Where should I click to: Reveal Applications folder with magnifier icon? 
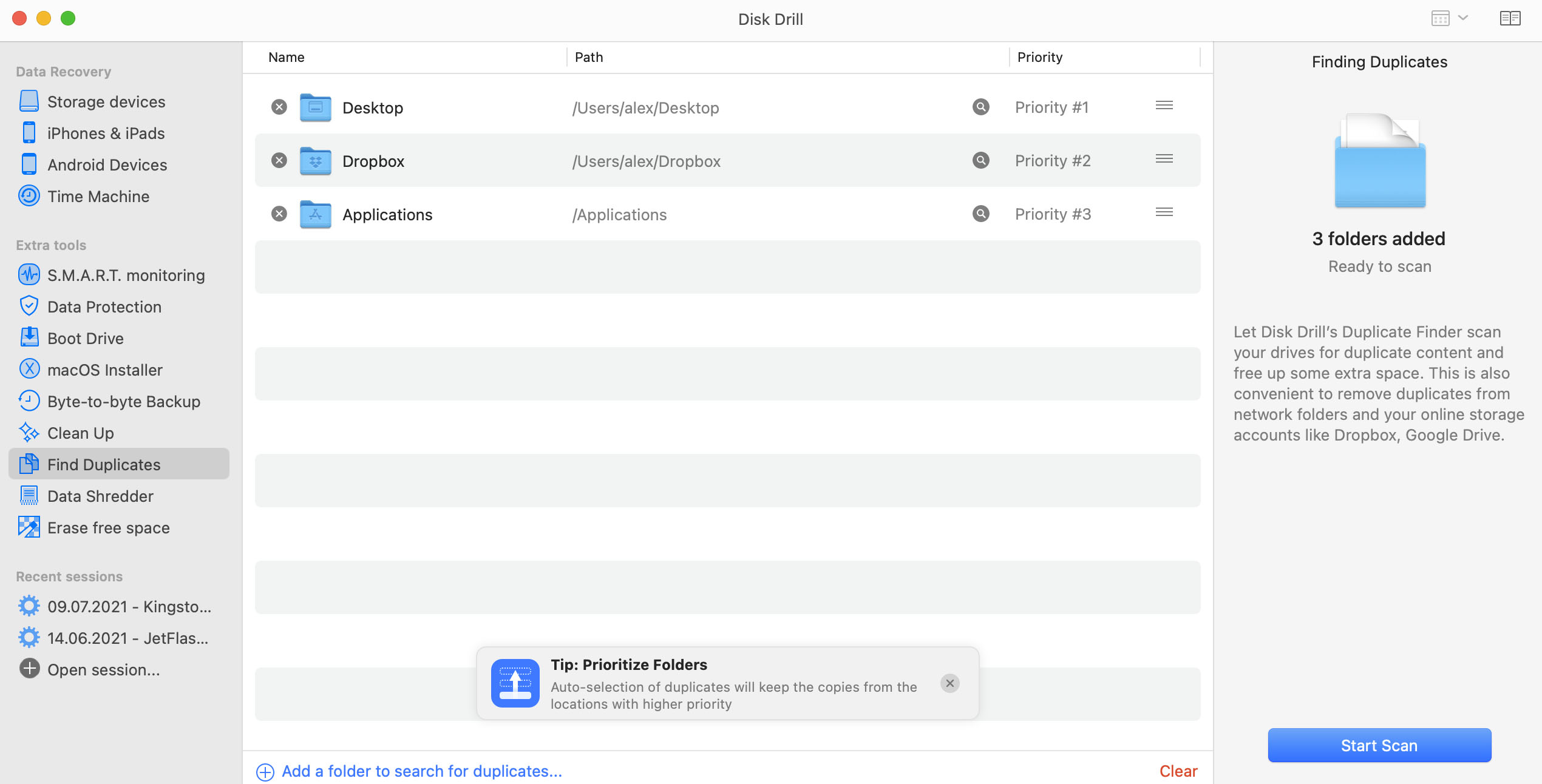[x=981, y=214]
